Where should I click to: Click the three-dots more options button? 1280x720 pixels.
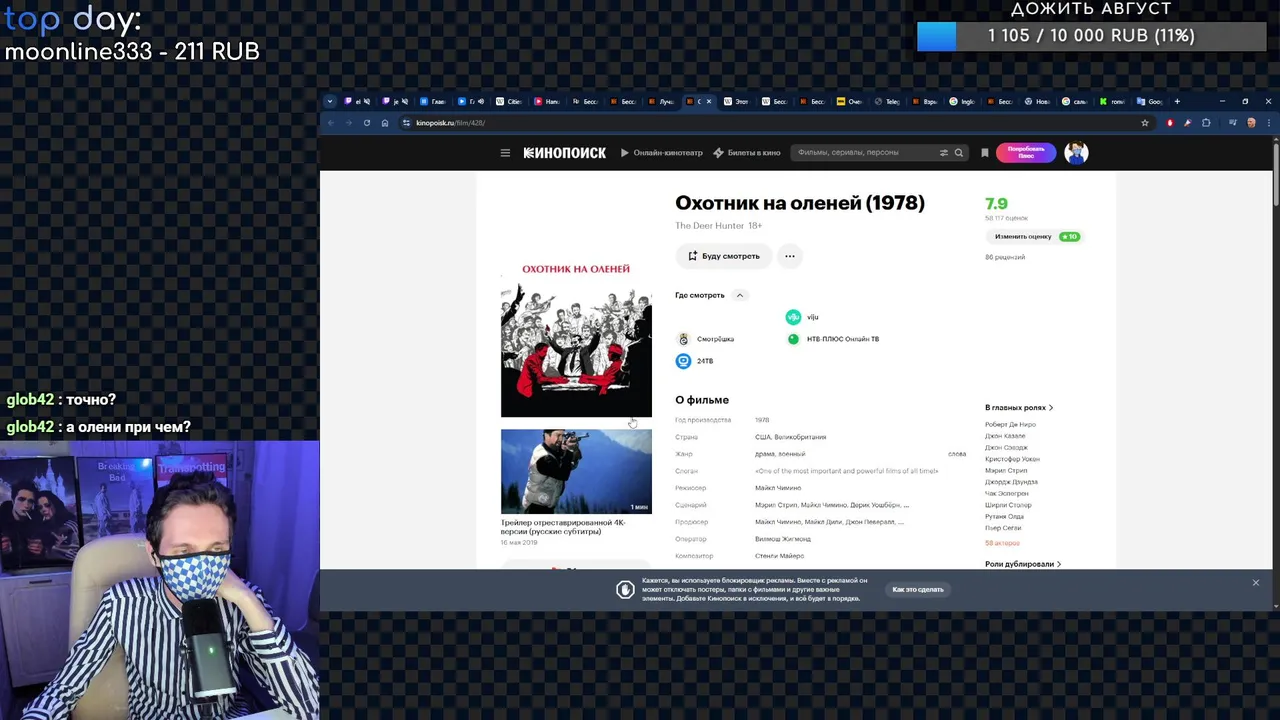click(789, 256)
